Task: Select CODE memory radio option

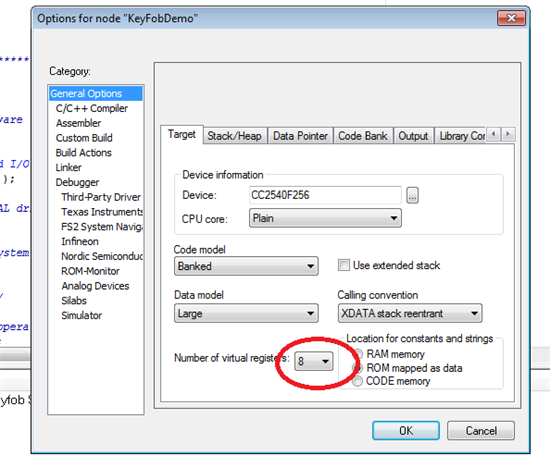Action: click(358, 381)
